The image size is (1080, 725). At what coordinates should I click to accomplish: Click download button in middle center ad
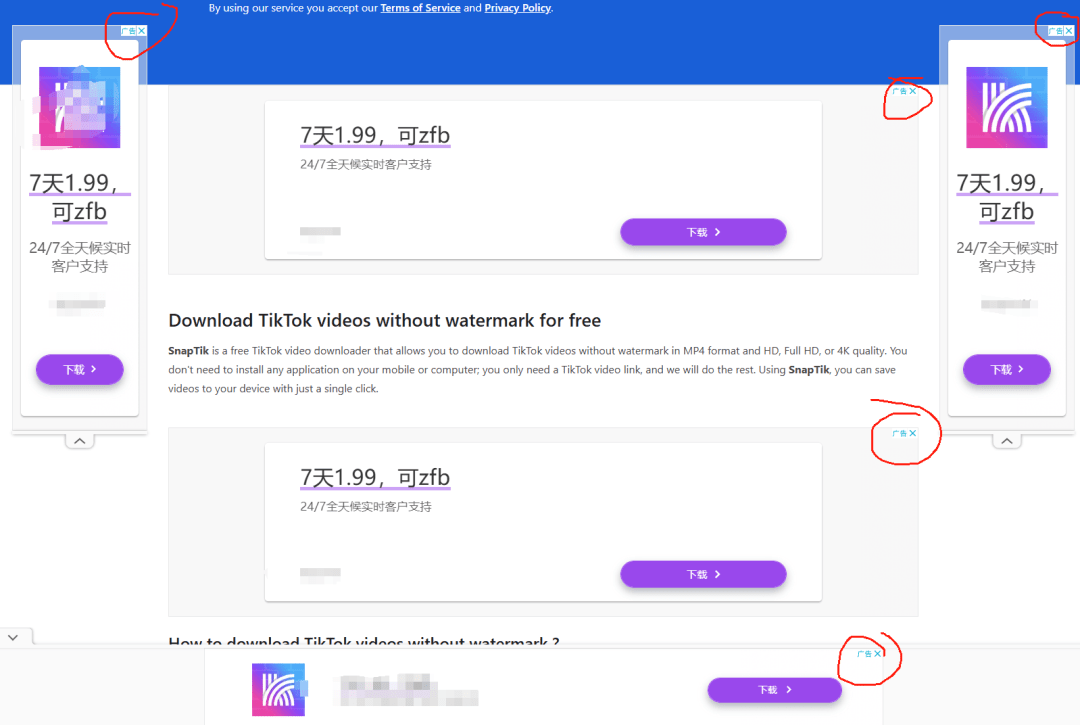click(x=703, y=574)
